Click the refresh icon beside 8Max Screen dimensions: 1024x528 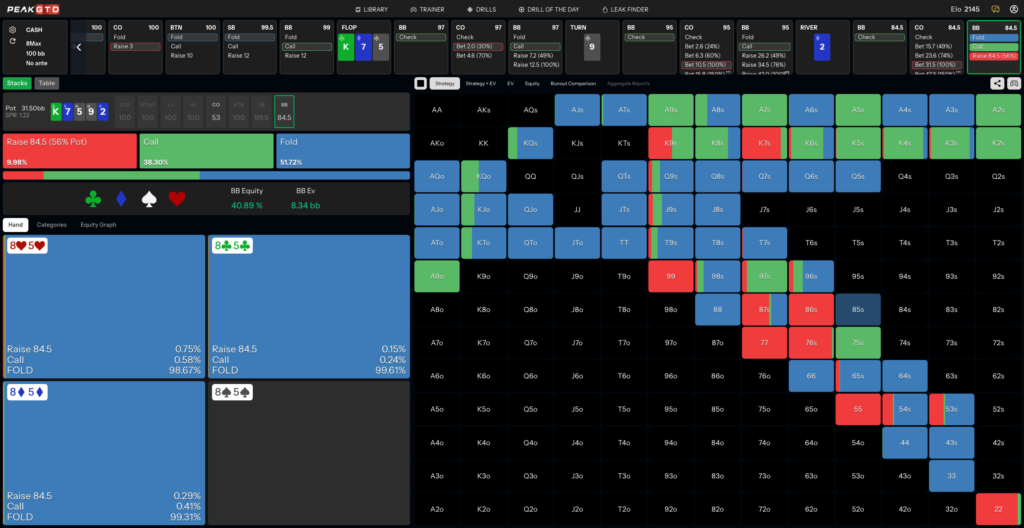[x=13, y=41]
